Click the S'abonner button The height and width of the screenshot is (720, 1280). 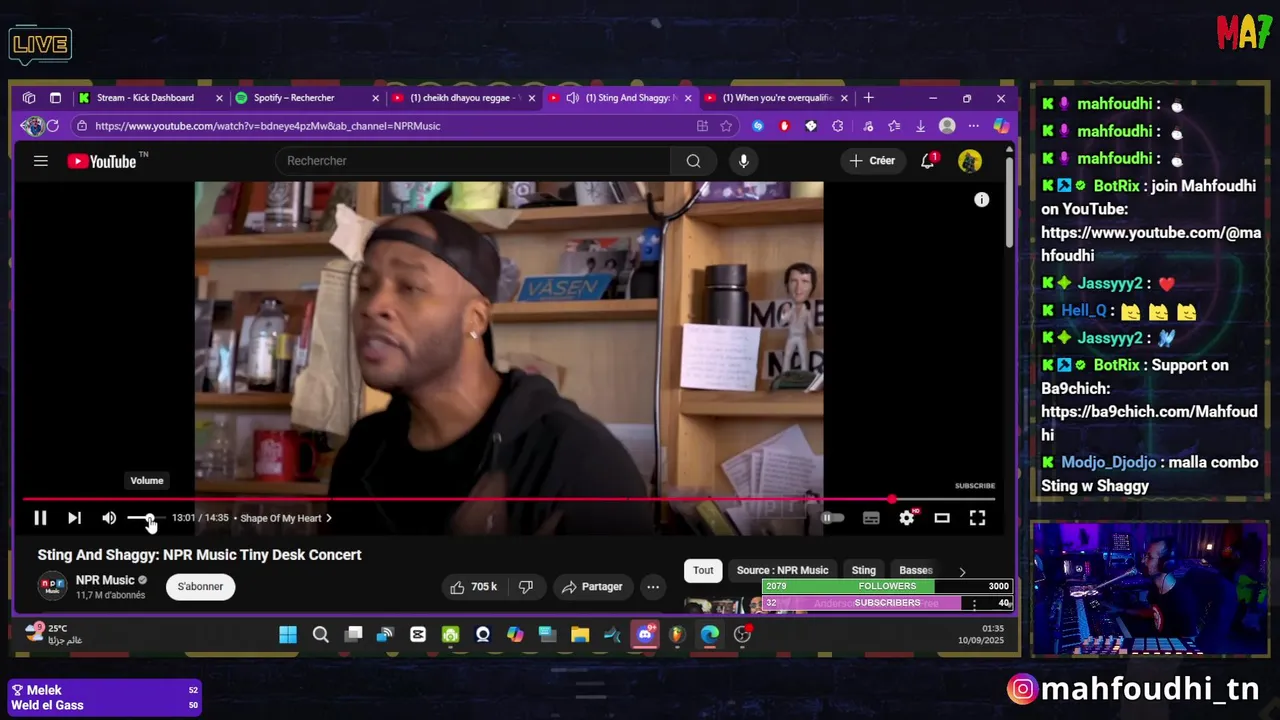201,587
